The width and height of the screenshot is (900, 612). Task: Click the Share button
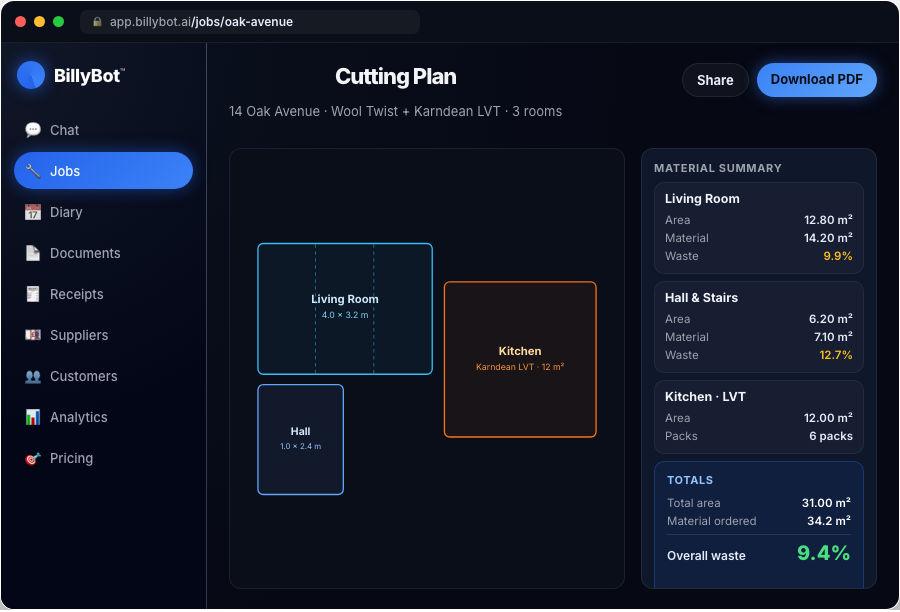pos(715,80)
